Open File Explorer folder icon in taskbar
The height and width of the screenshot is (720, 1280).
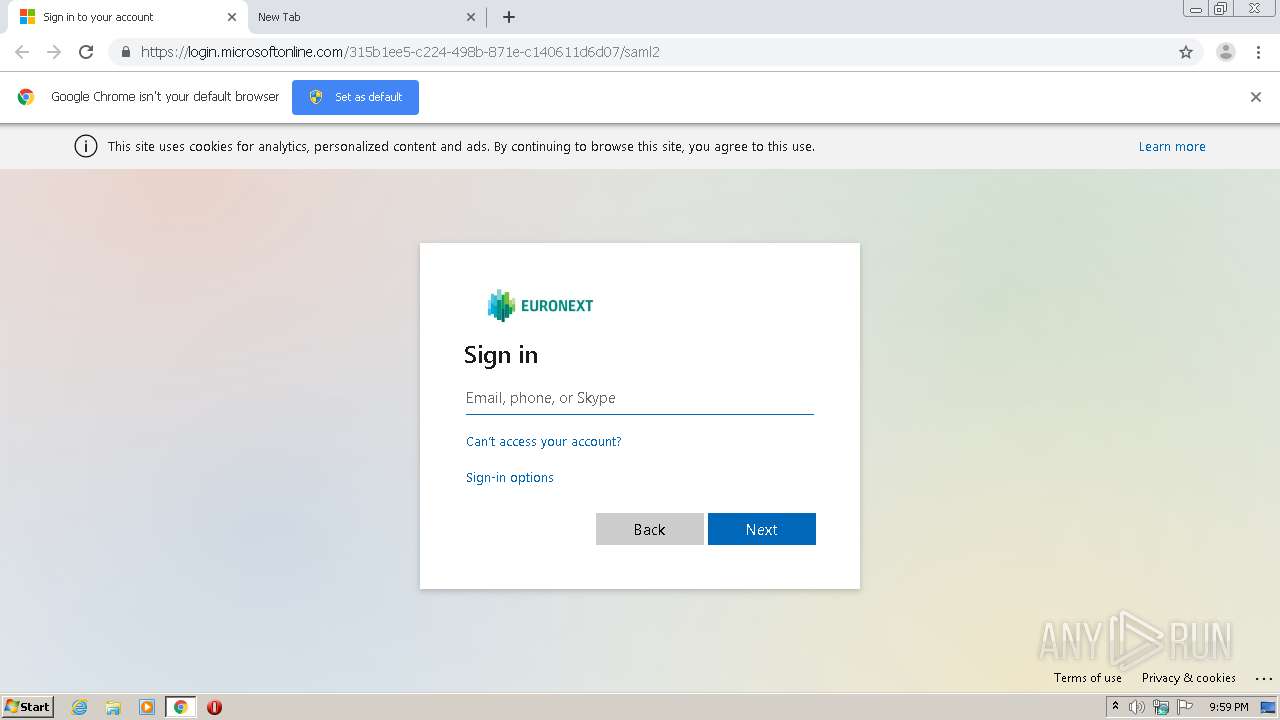tap(113, 707)
